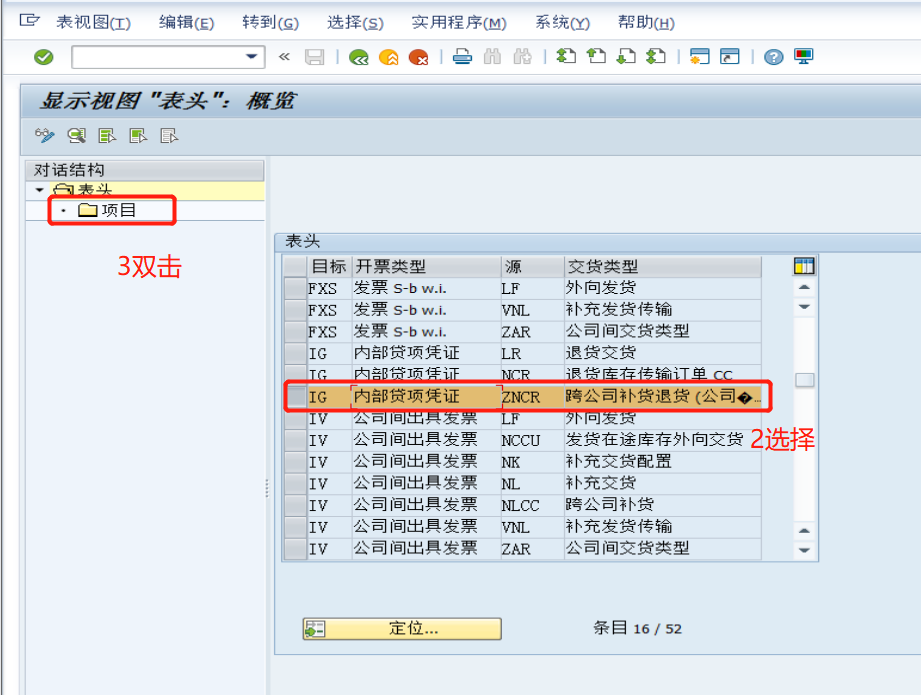This screenshot has width=921, height=695.
Task: Click the Generate Shortcut icon
Action: coord(730,57)
